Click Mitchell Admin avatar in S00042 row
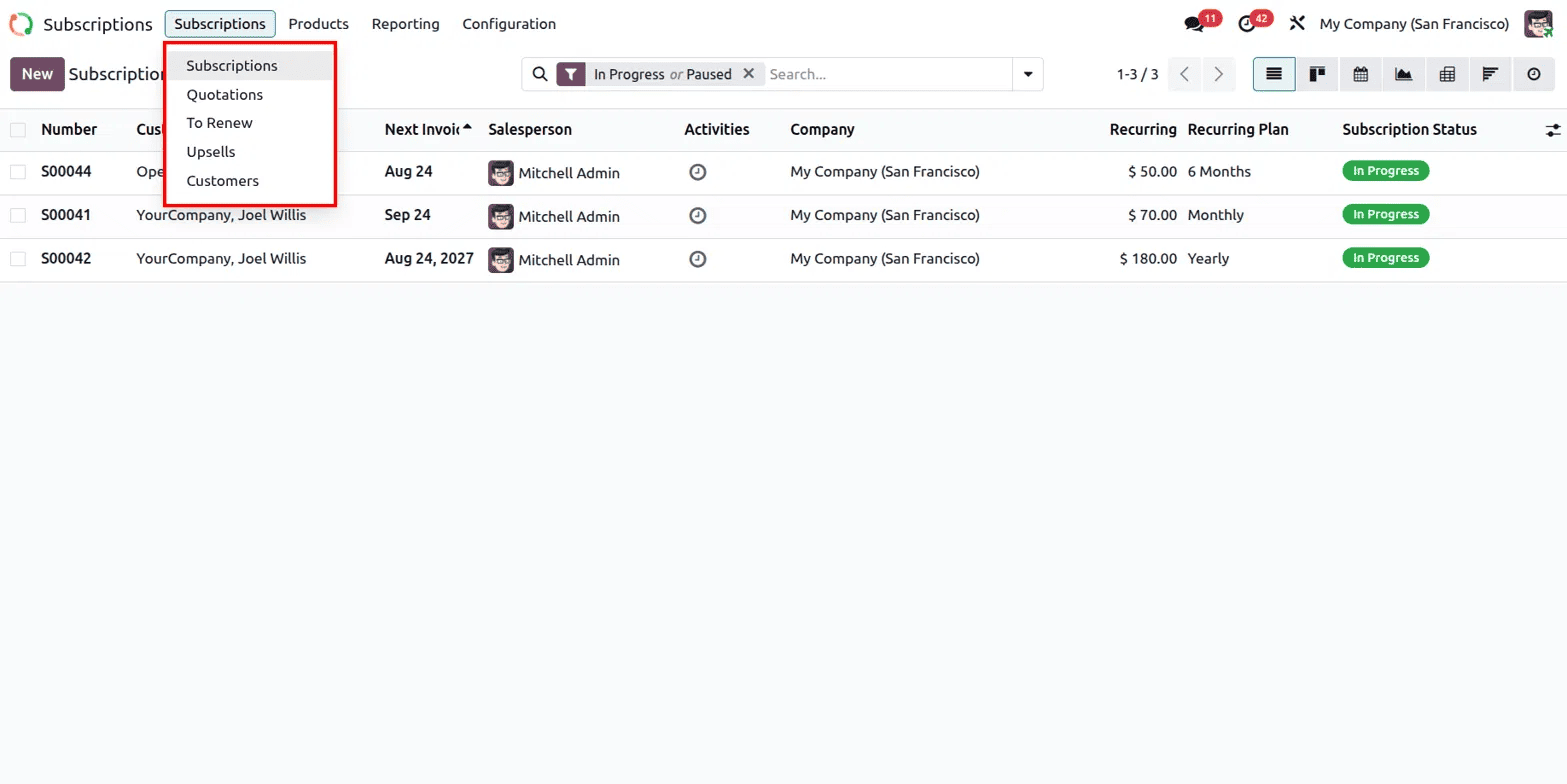Image resolution: width=1567 pixels, height=784 pixels. pos(501,260)
